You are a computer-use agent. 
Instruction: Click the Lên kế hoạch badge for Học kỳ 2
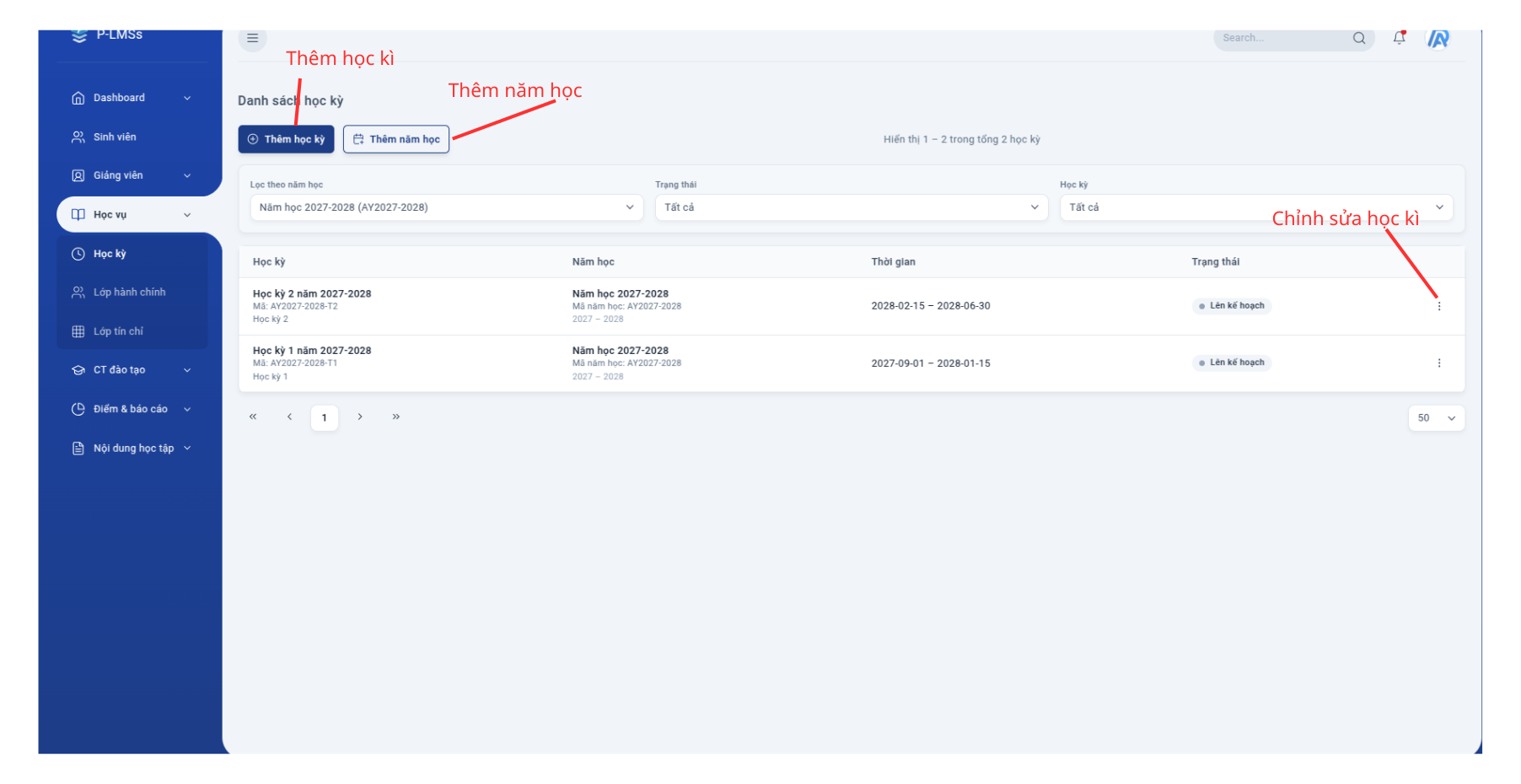(1232, 306)
